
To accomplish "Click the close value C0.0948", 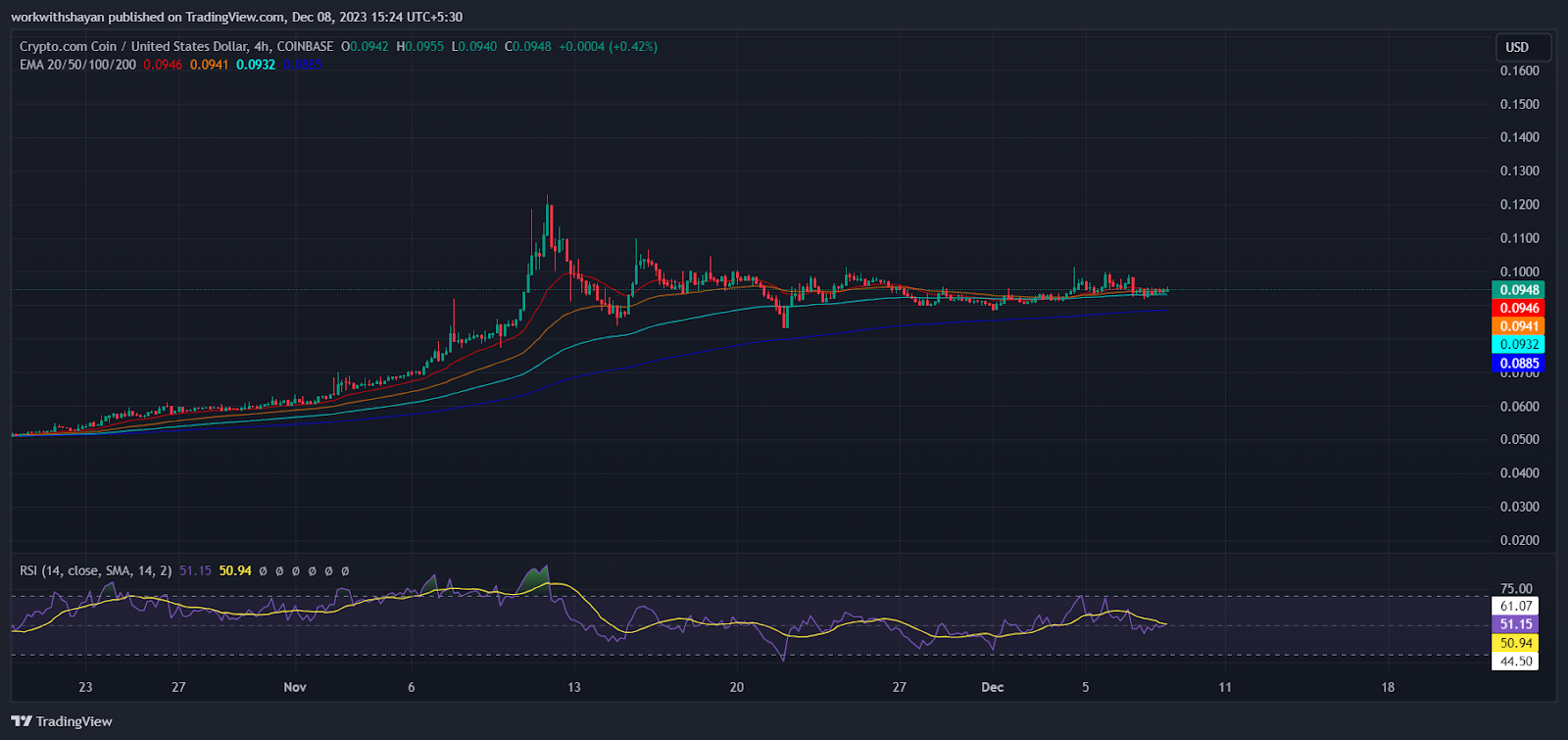I will click(528, 46).
